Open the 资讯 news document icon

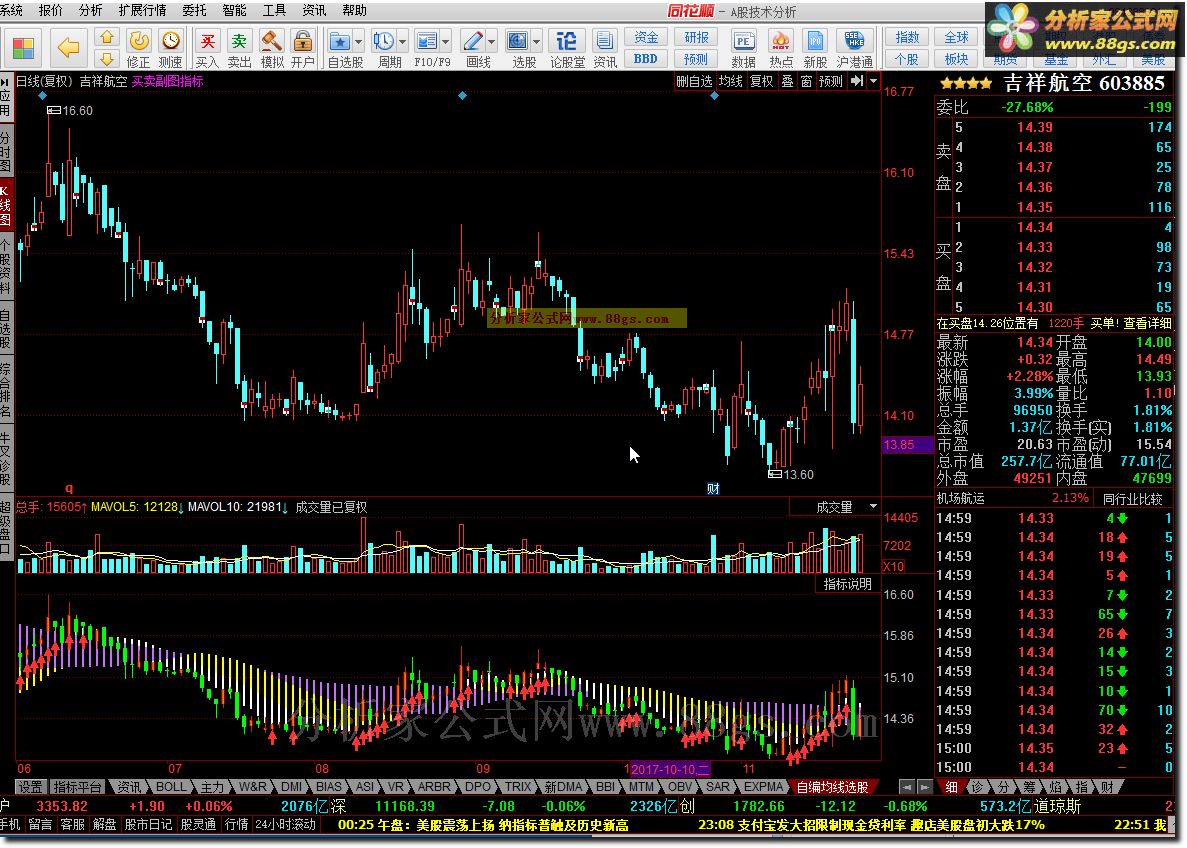[605, 48]
